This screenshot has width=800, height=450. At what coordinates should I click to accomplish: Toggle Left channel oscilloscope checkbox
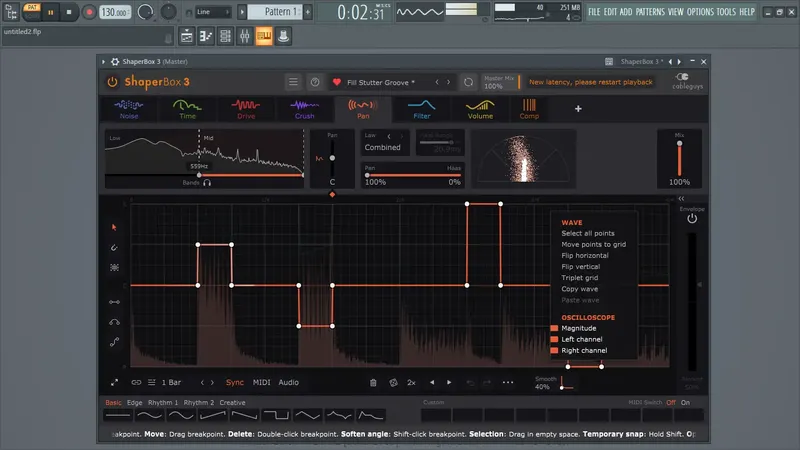click(x=554, y=339)
